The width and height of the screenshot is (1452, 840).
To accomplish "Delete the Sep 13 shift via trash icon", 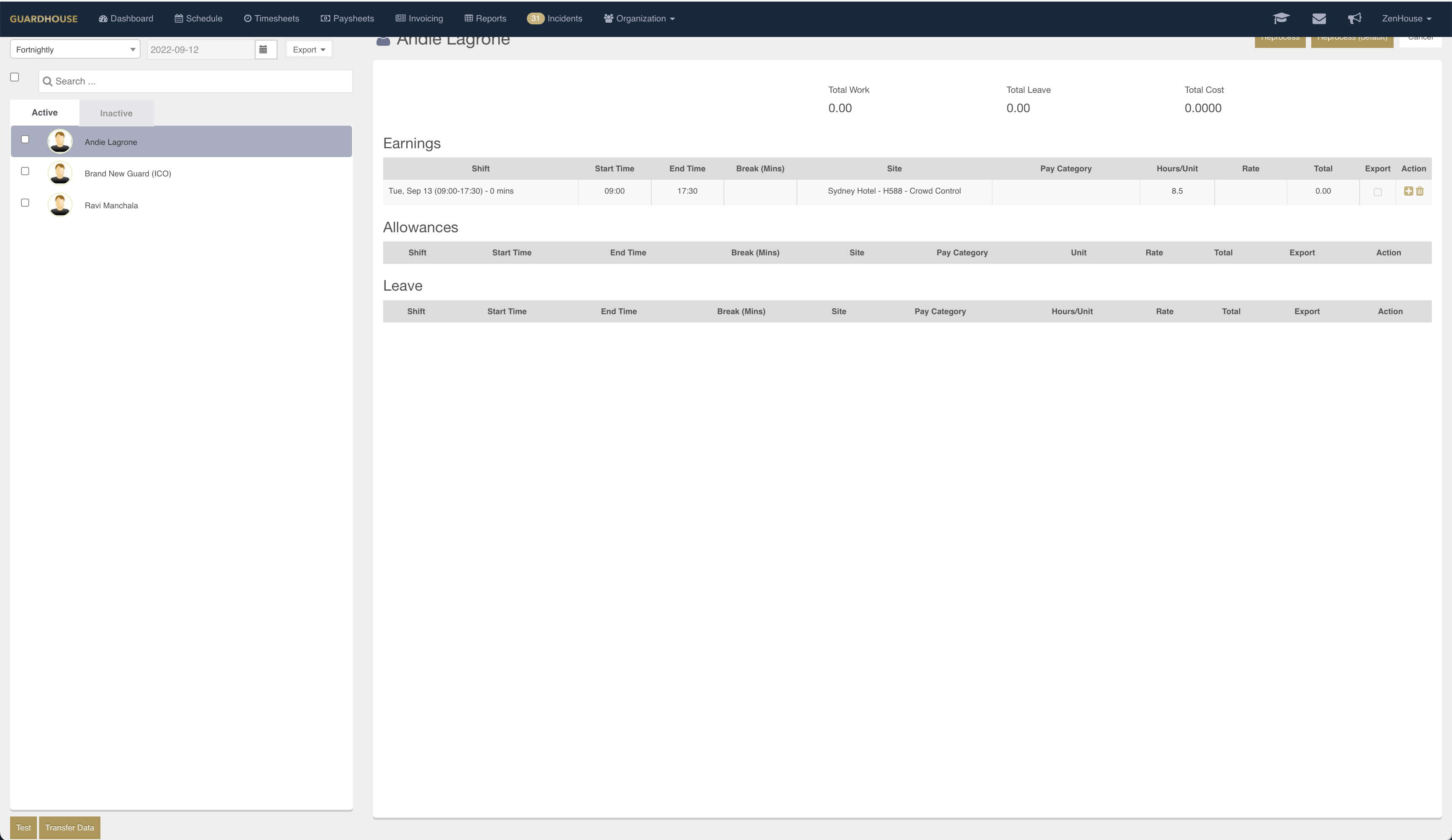I will pos(1420,191).
